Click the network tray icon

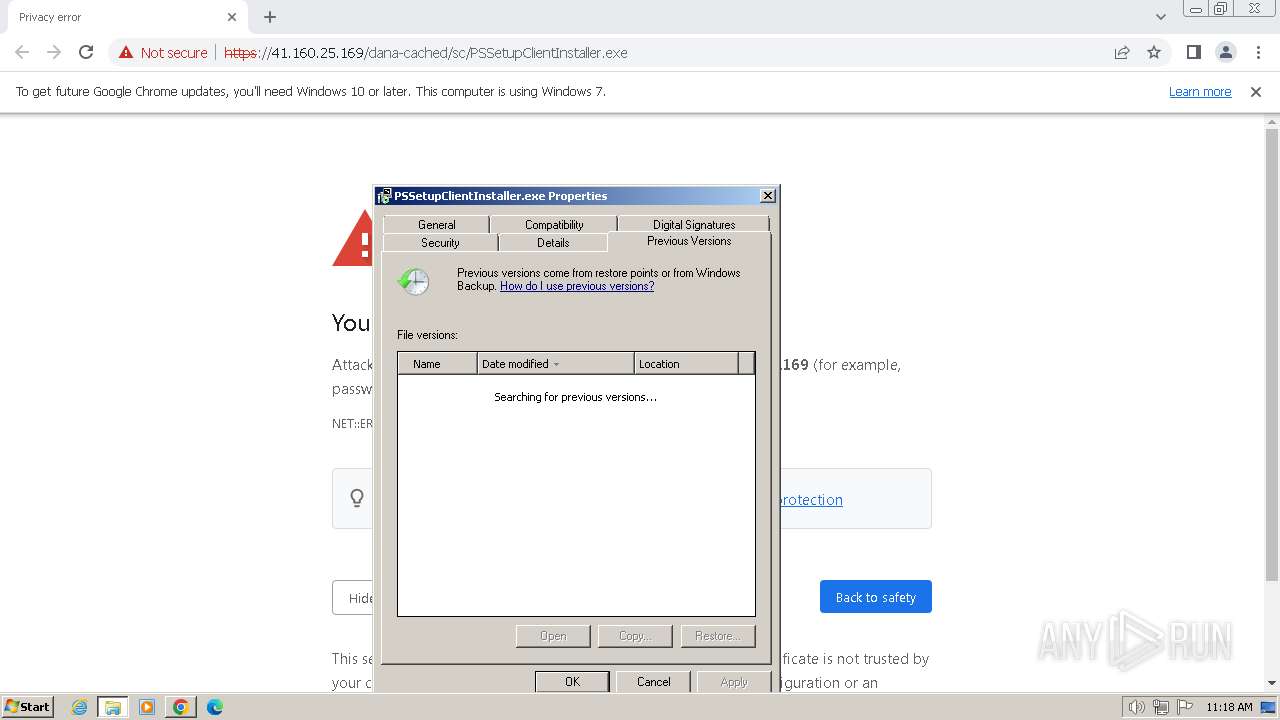[x=1160, y=707]
